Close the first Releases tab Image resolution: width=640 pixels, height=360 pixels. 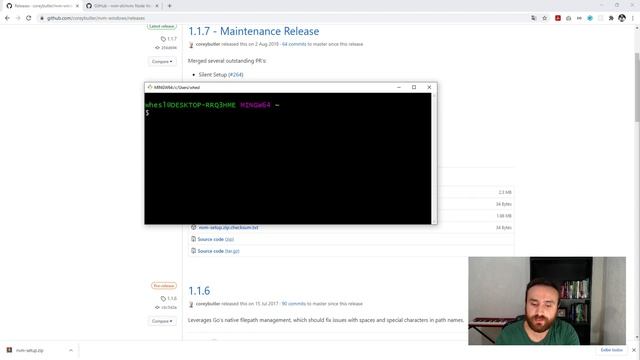tap(77, 6)
